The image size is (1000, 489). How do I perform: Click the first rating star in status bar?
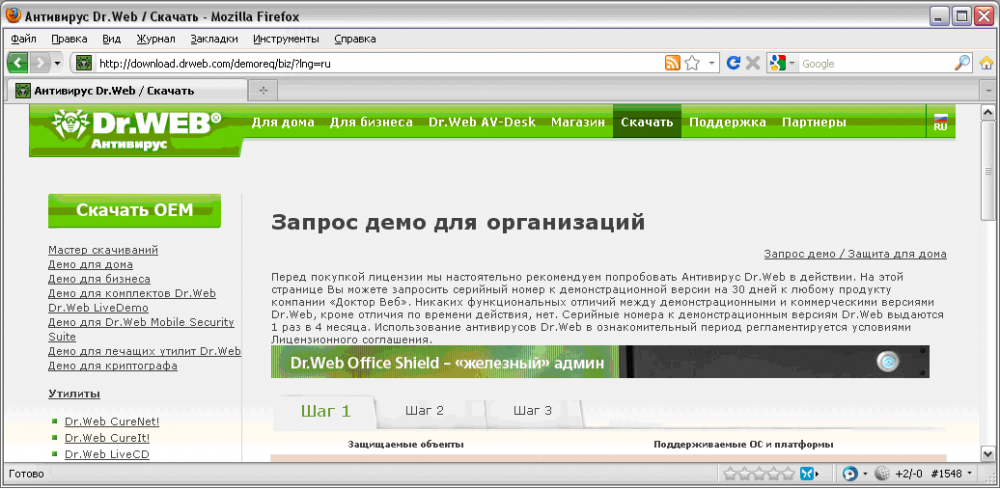pos(729,474)
